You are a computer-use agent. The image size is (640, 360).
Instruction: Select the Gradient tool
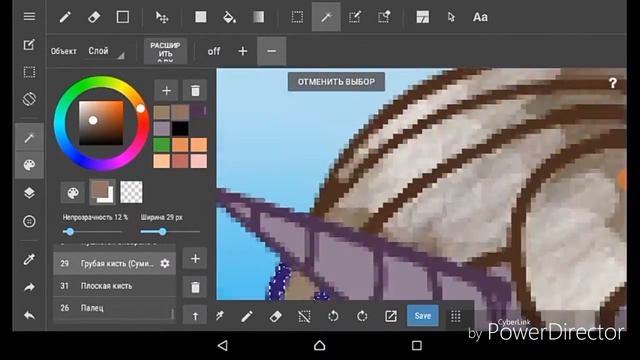click(258, 17)
